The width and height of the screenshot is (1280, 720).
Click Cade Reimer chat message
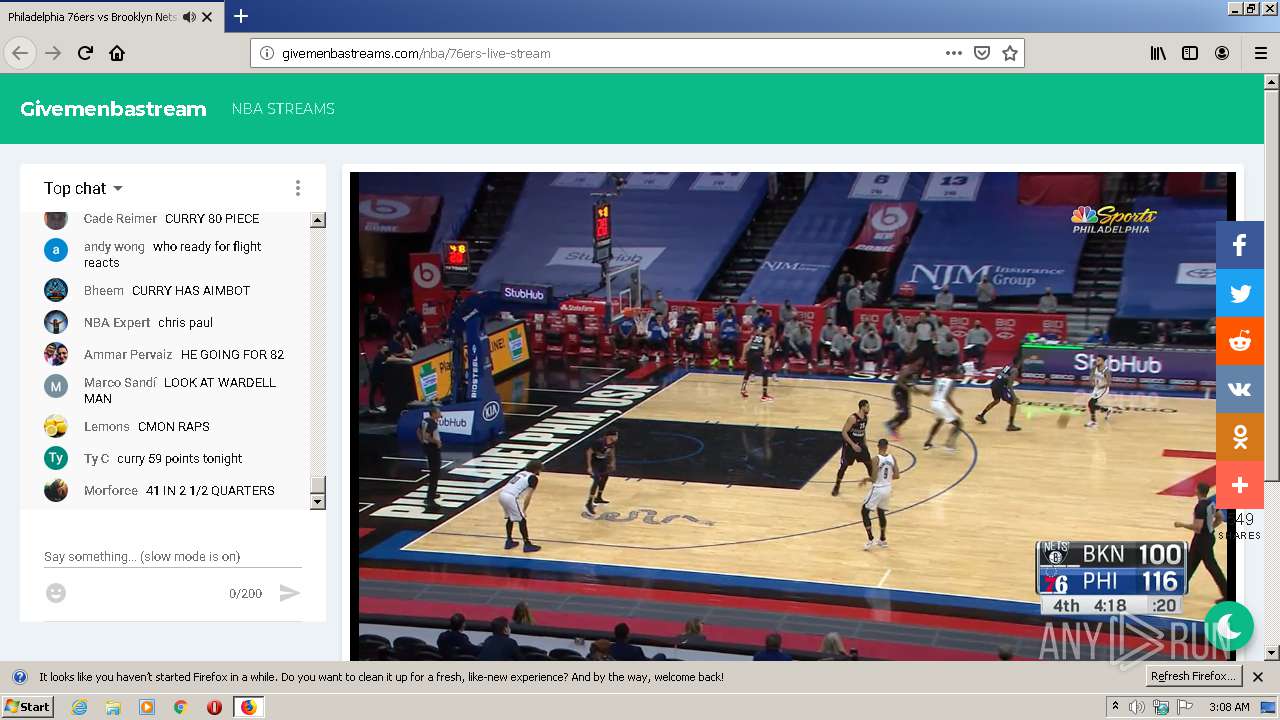[x=212, y=219]
